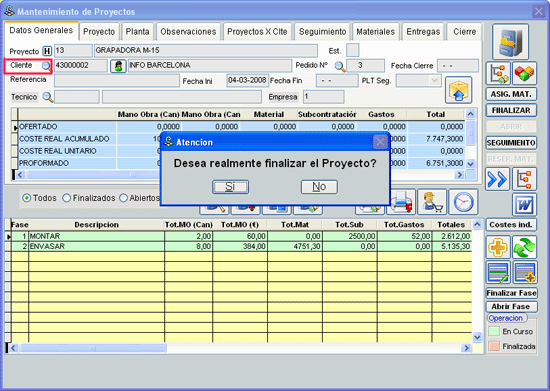The image size is (550, 391).
Task: Click the tree diagram icon beside double arrows
Action: (x=524, y=179)
